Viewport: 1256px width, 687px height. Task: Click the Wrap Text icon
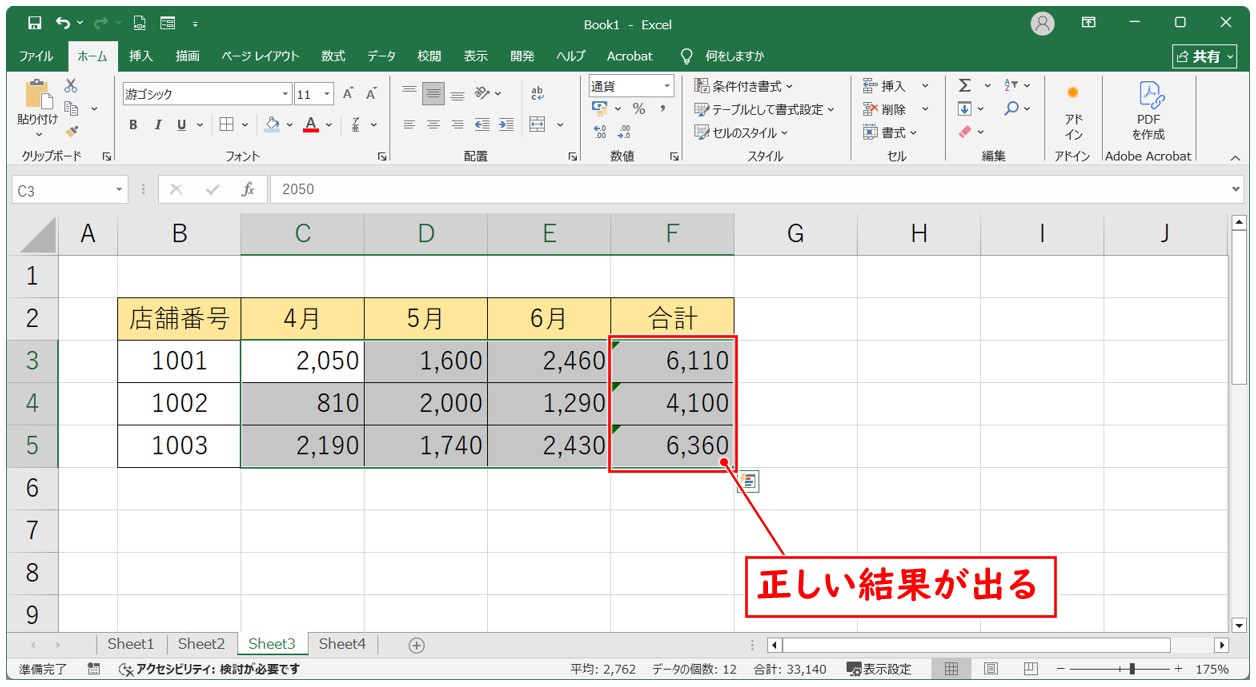point(538,93)
